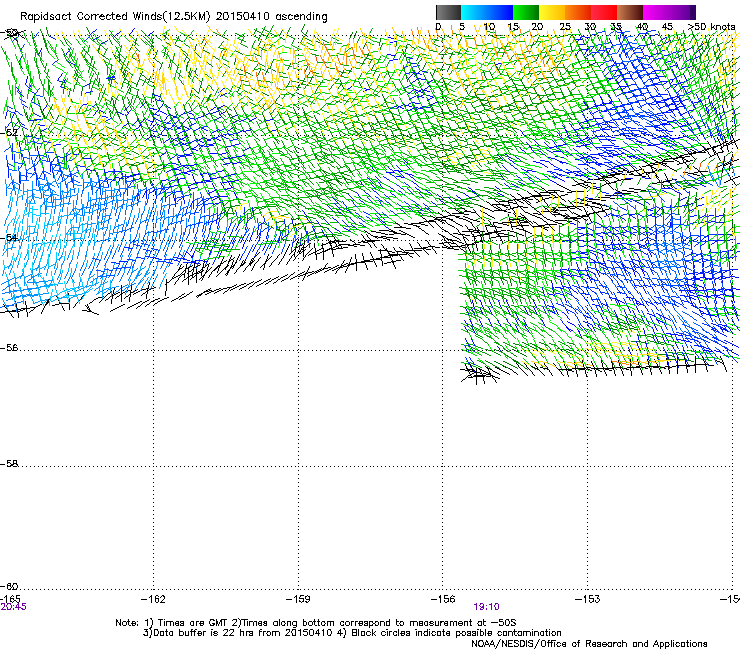Click the 'Times are GMT' note line

[x=316, y=623]
